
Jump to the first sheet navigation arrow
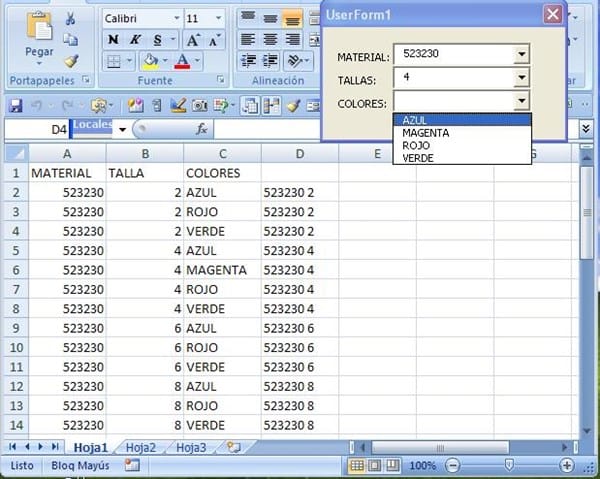[12, 446]
